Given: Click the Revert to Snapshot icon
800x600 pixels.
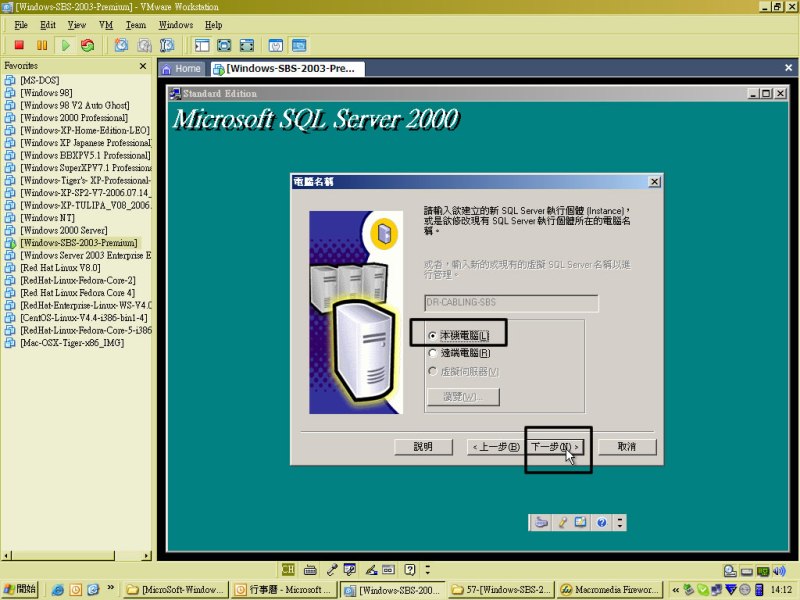Looking at the screenshot, I should 144,45.
